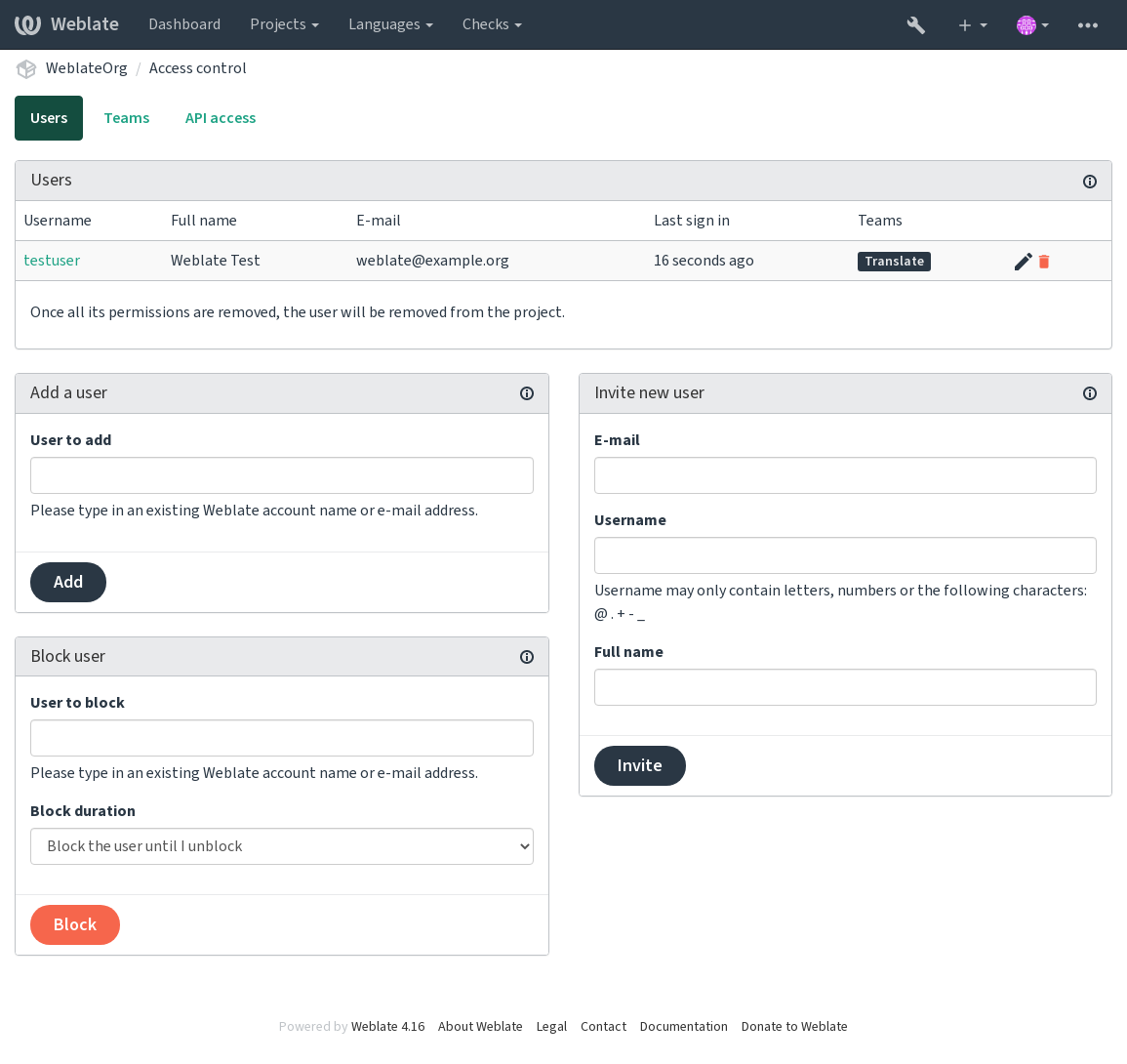The image size is (1127, 1064).
Task: Click the Add a user info icon
Action: (527, 393)
